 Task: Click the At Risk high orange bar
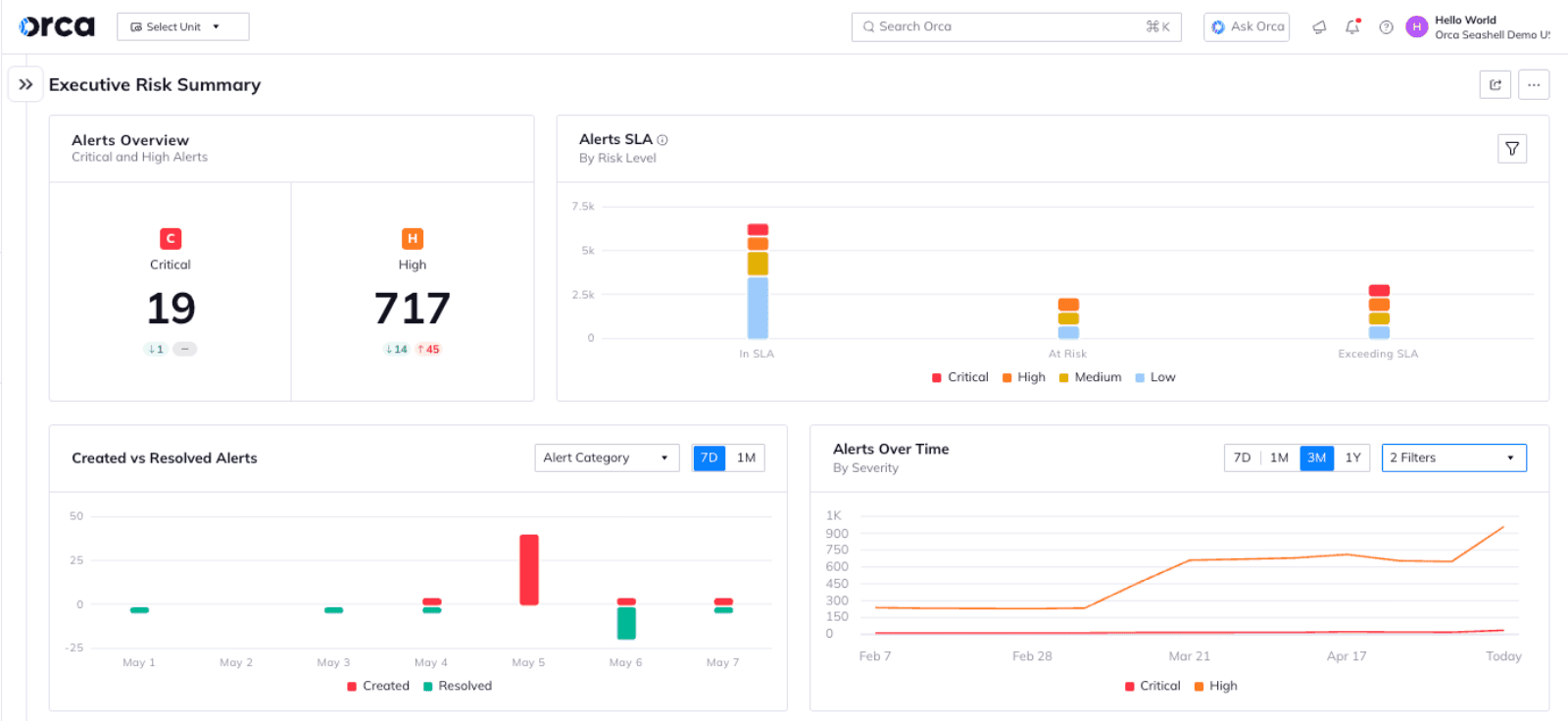(x=1068, y=305)
